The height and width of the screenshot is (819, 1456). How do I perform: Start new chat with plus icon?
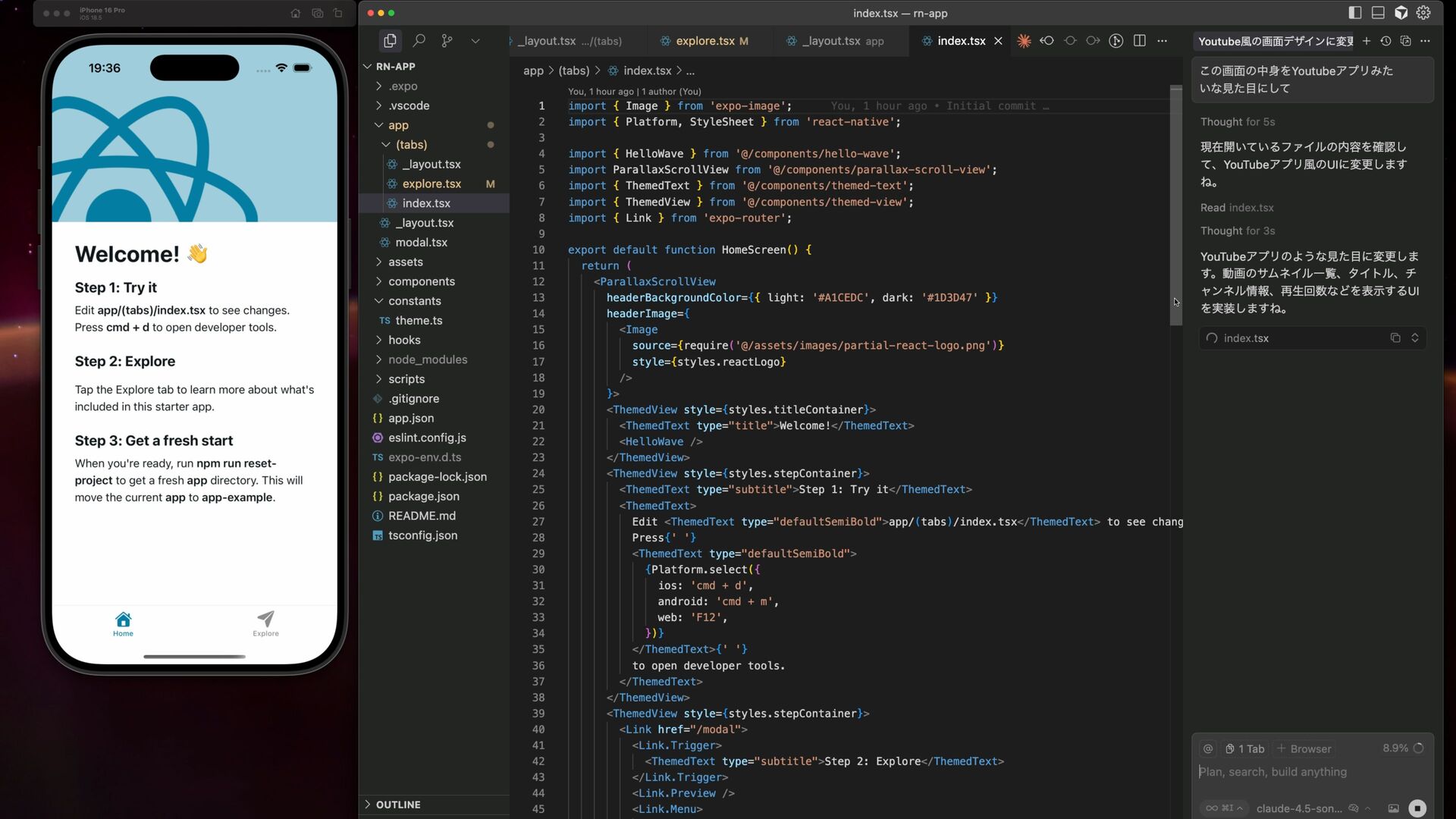(x=1367, y=41)
